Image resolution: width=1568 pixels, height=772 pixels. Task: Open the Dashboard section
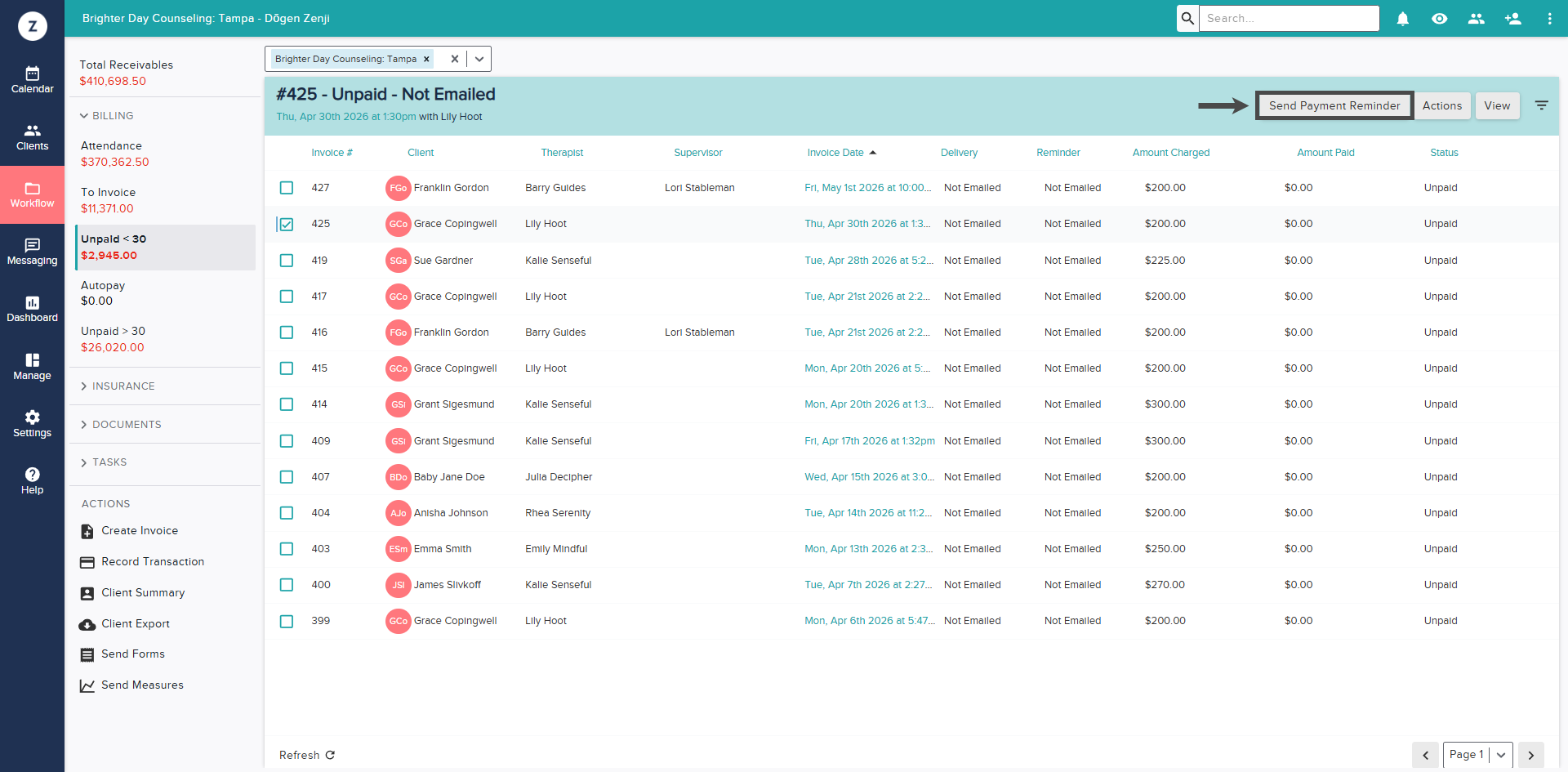click(x=32, y=310)
